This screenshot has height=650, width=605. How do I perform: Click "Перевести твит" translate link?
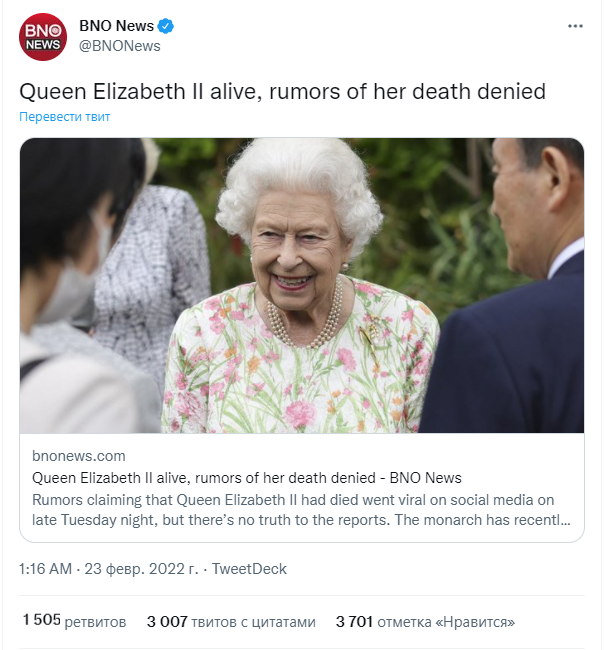[65, 117]
